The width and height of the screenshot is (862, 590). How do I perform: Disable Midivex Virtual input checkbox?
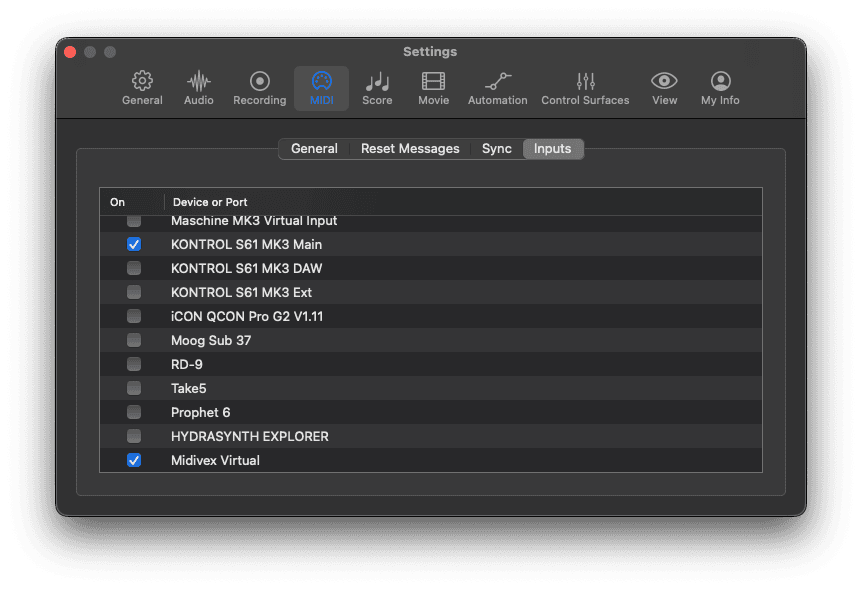[134, 460]
